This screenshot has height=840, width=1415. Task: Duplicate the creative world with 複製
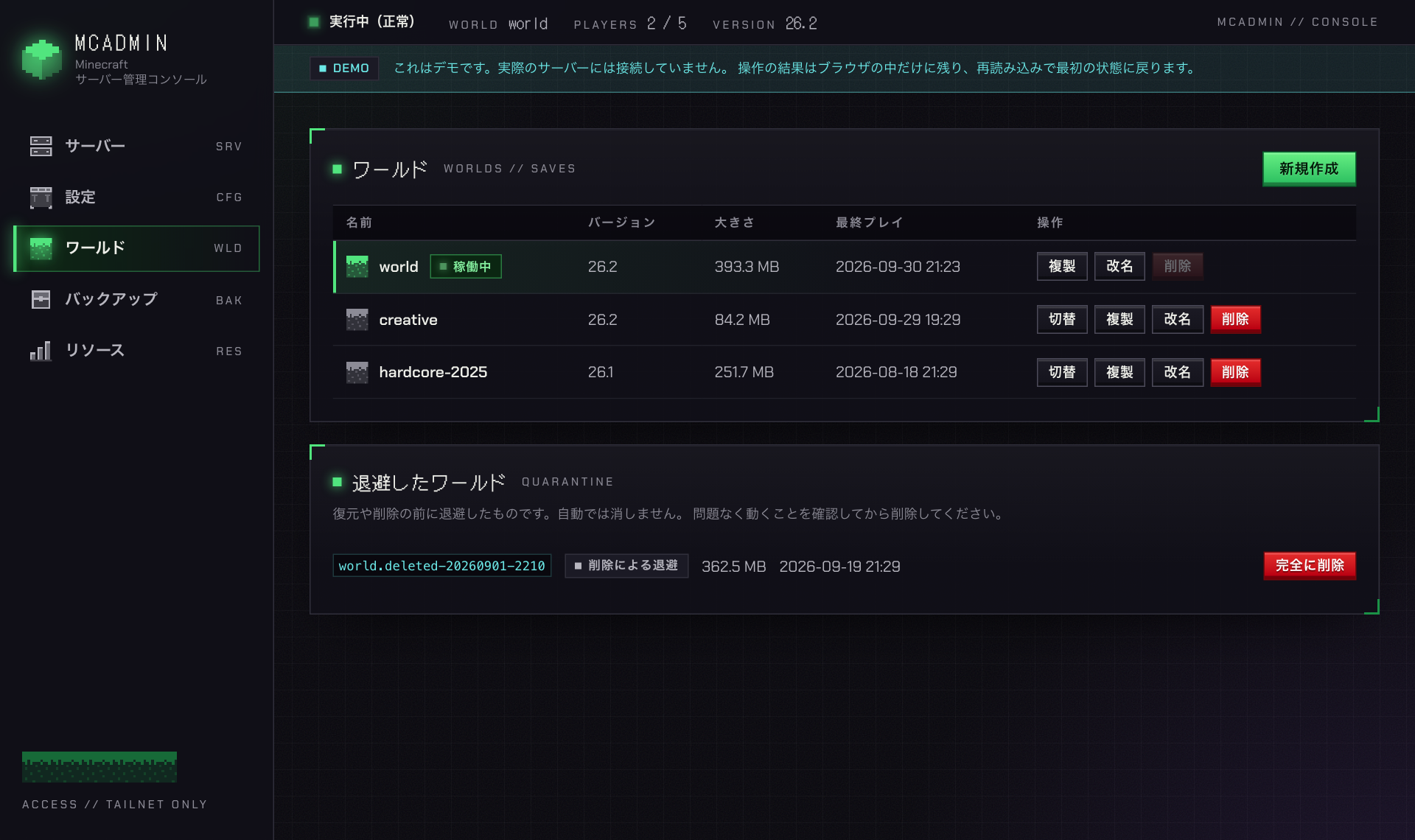point(1119,320)
